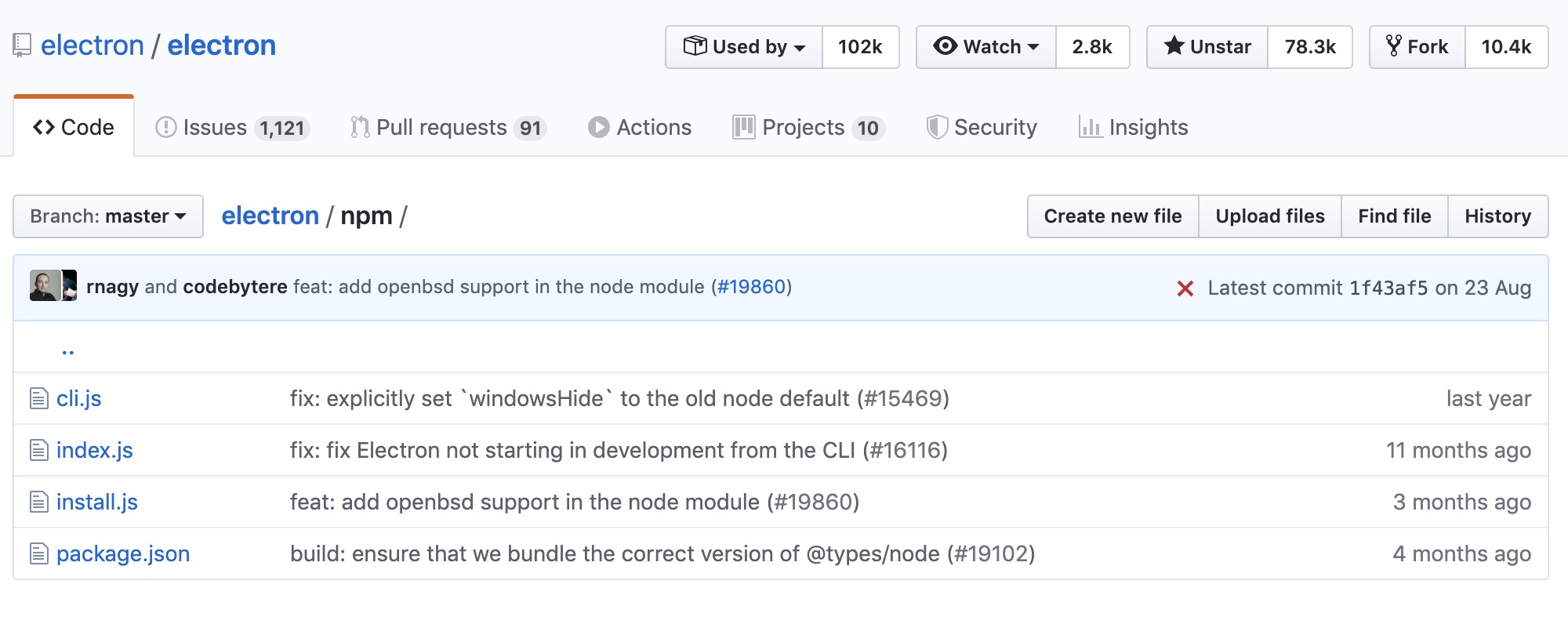
Task: Click Create new file button
Action: pyautogui.click(x=1113, y=216)
